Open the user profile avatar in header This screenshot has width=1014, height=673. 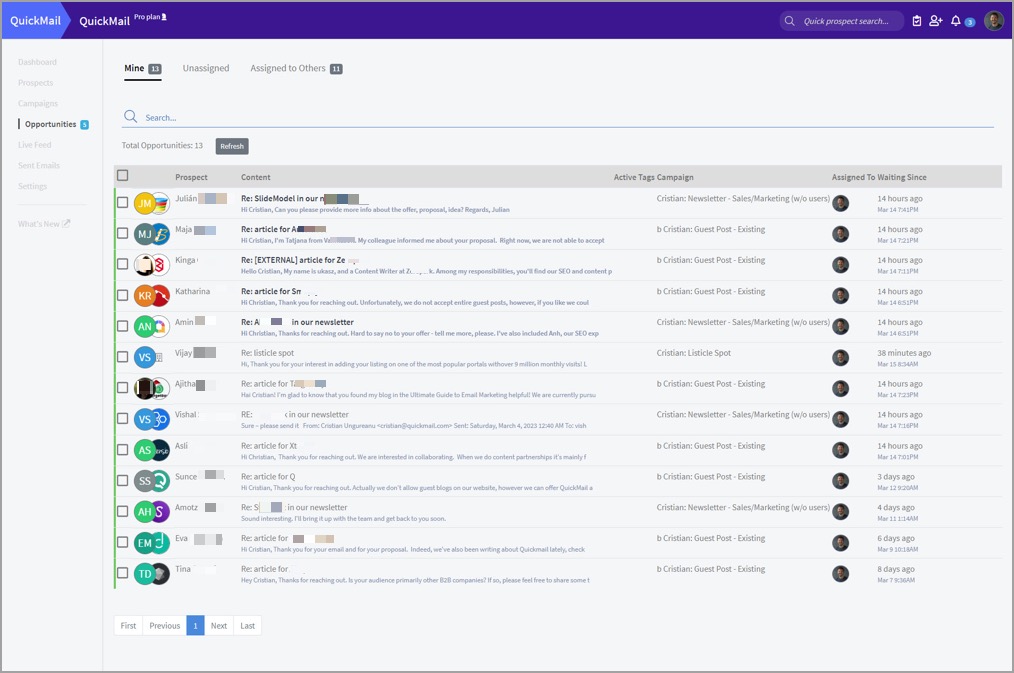993,21
